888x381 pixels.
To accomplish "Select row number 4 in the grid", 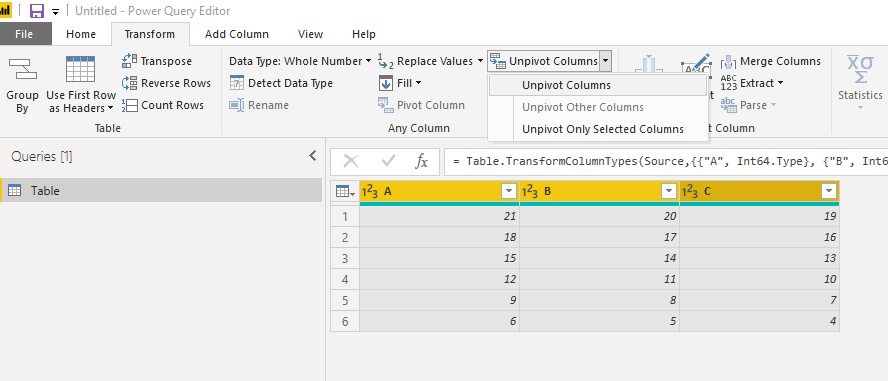I will (x=345, y=280).
